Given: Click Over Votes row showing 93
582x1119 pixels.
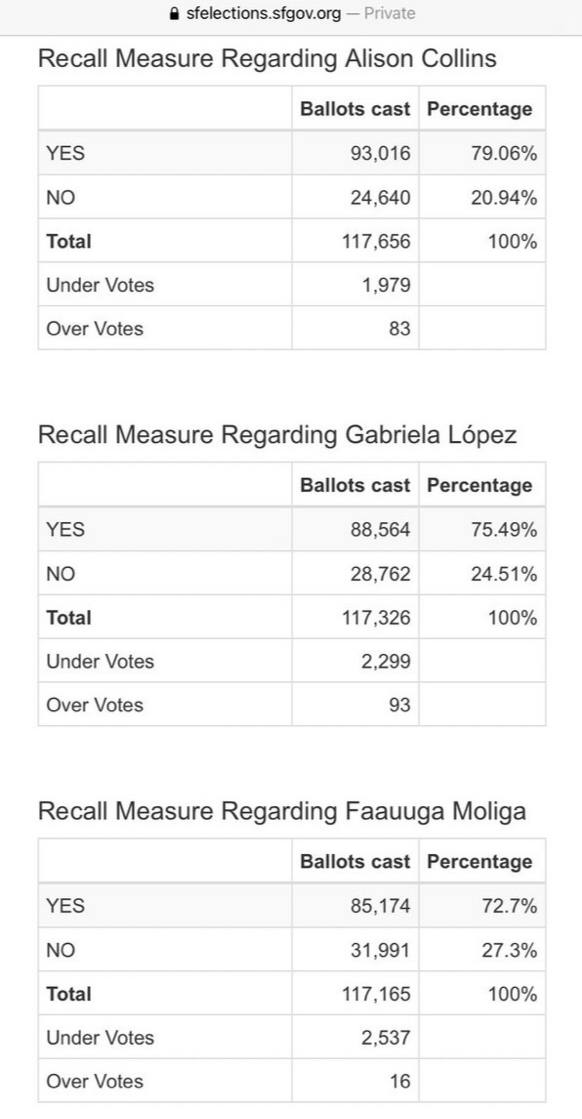Looking at the screenshot, I should pyautogui.click(x=292, y=704).
